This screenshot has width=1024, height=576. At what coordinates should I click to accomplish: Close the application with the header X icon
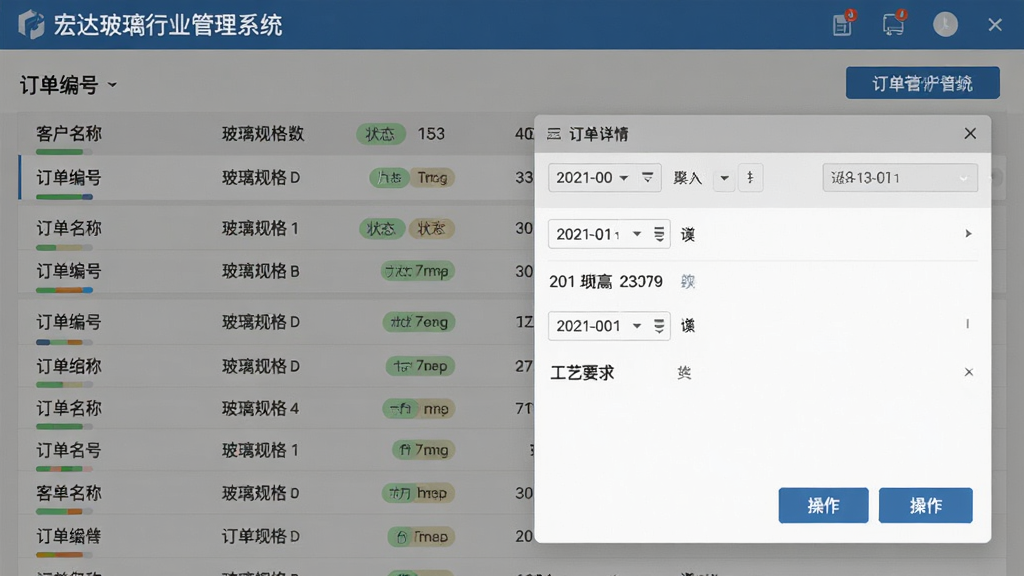[x=995, y=25]
